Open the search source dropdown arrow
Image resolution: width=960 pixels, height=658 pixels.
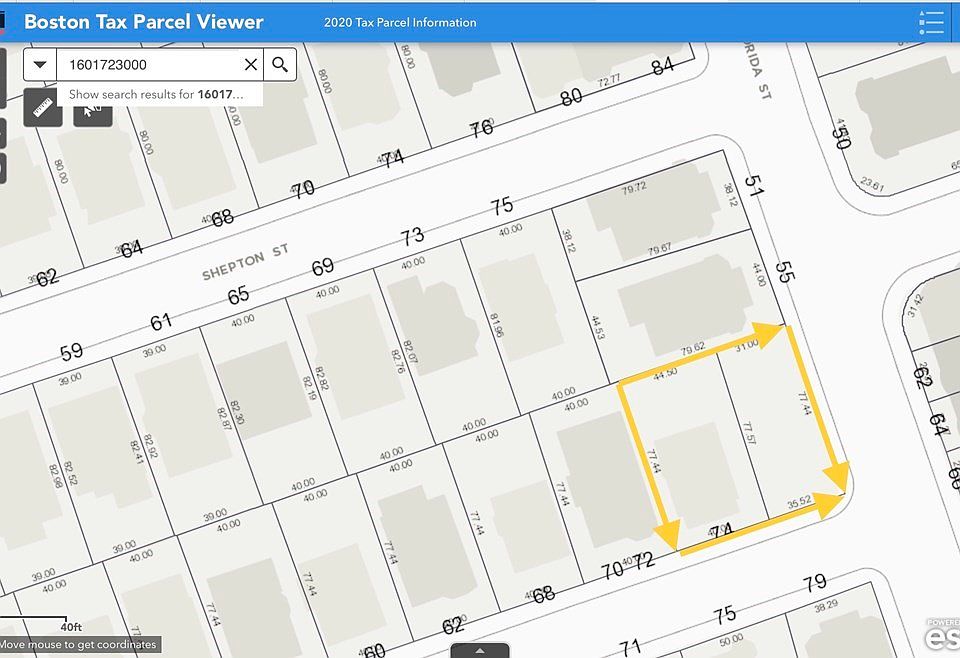(40, 64)
